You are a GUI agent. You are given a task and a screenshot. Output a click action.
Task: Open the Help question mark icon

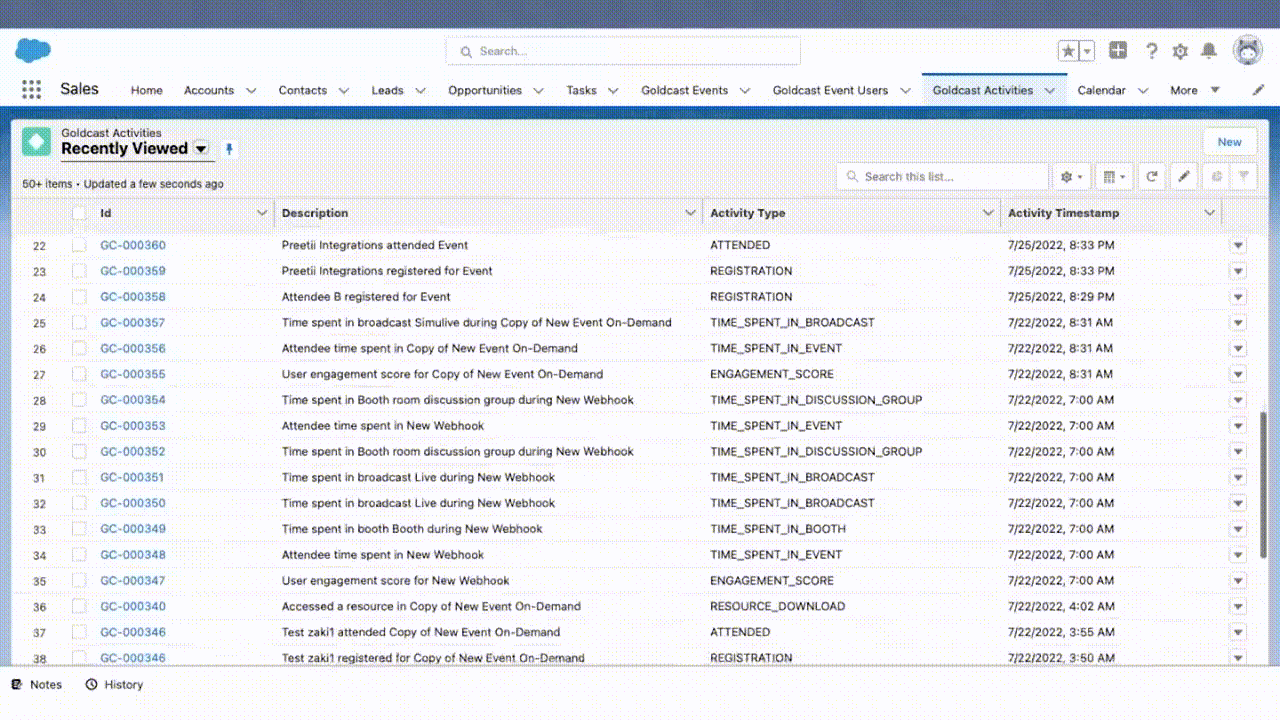point(1151,51)
